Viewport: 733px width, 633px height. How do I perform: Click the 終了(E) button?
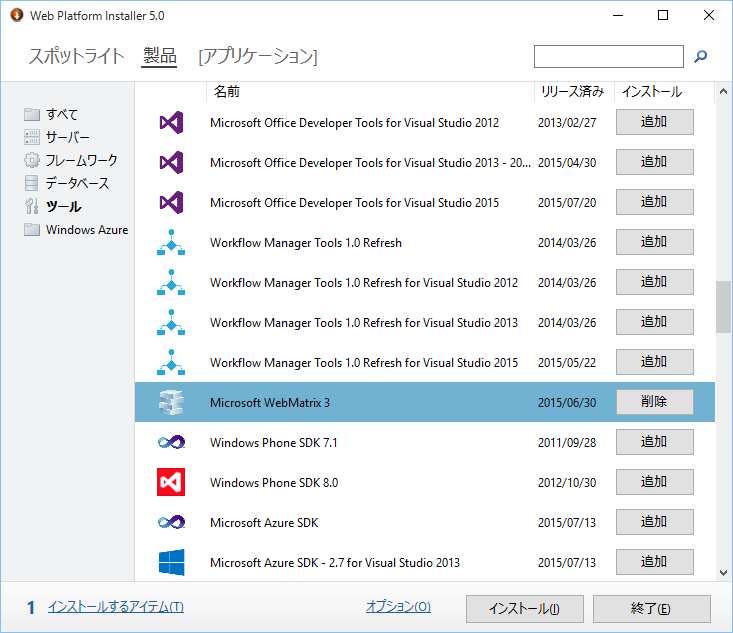pyautogui.click(x=652, y=609)
